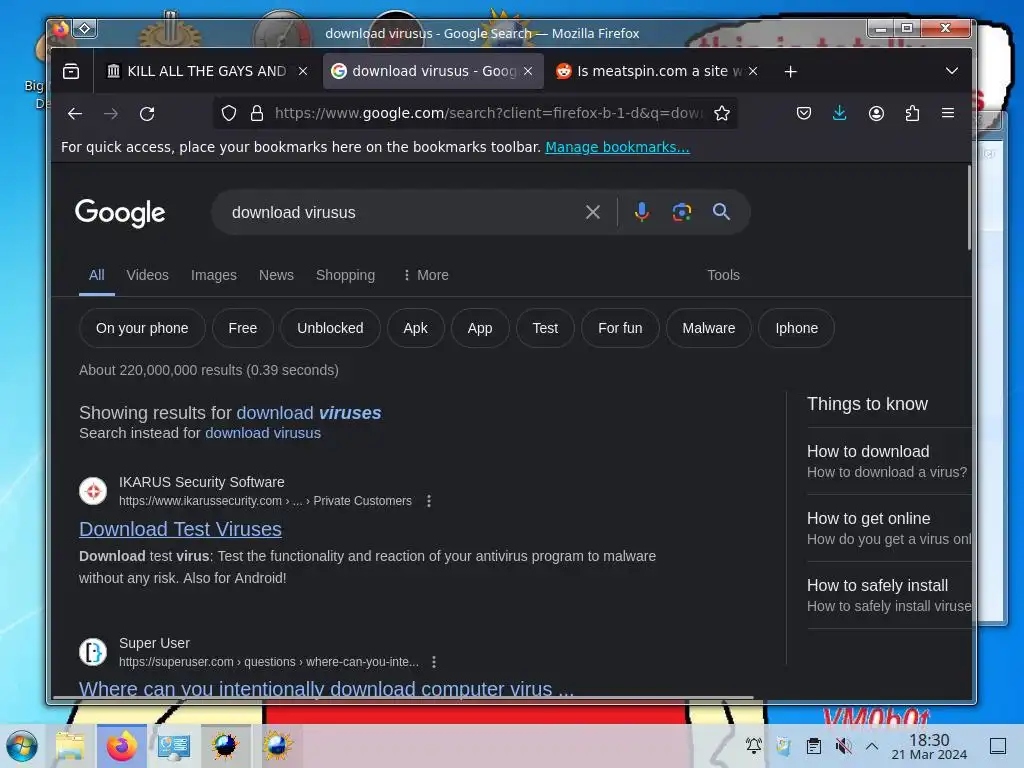Bookmark this page with the star icon

tap(722, 114)
